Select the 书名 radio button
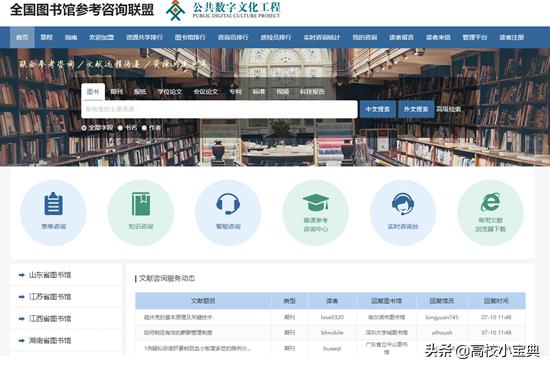Screen dimensions: 550x368 120,128
